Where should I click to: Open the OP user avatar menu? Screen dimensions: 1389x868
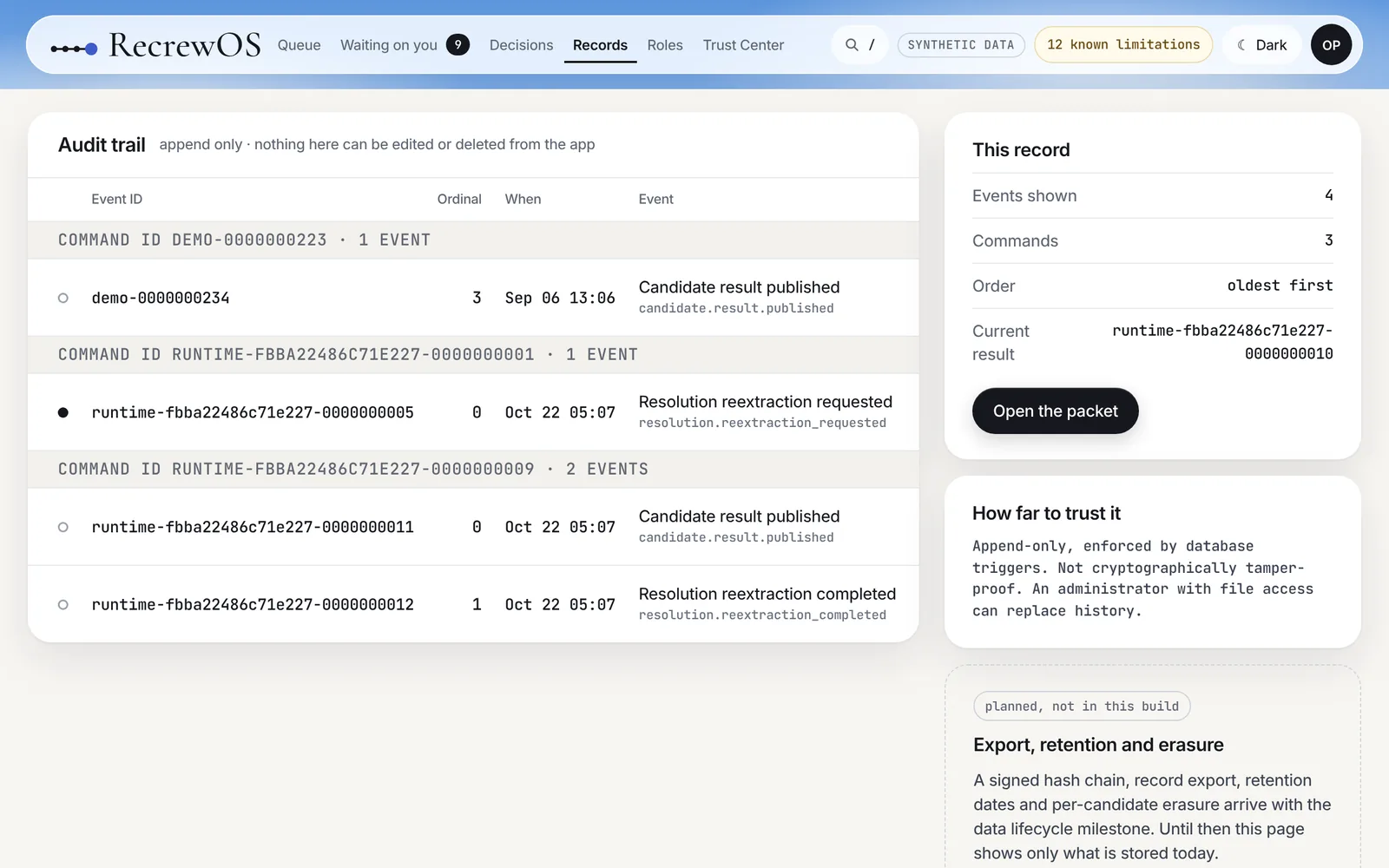click(1331, 45)
